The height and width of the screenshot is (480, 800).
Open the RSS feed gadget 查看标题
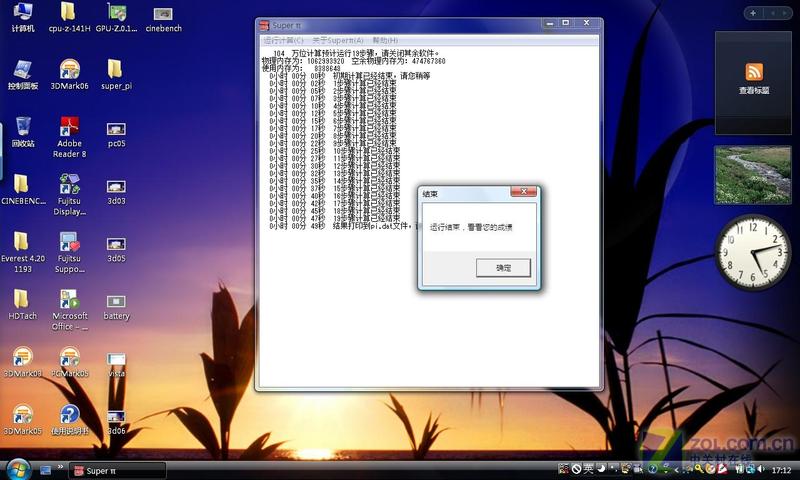754,83
